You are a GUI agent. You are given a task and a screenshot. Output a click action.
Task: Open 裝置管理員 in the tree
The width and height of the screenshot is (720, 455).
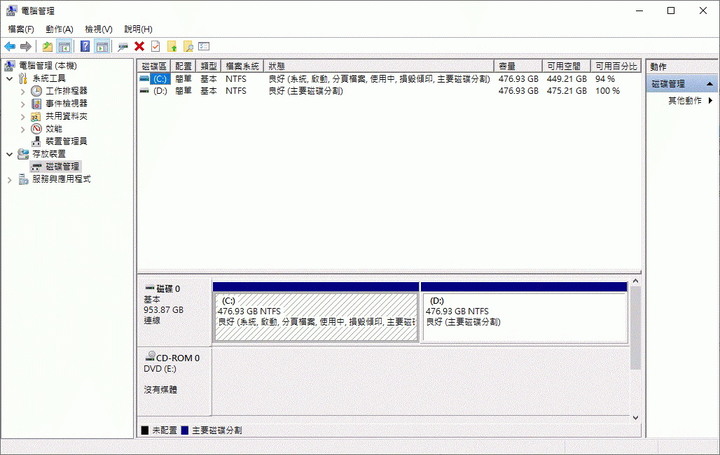coord(66,141)
